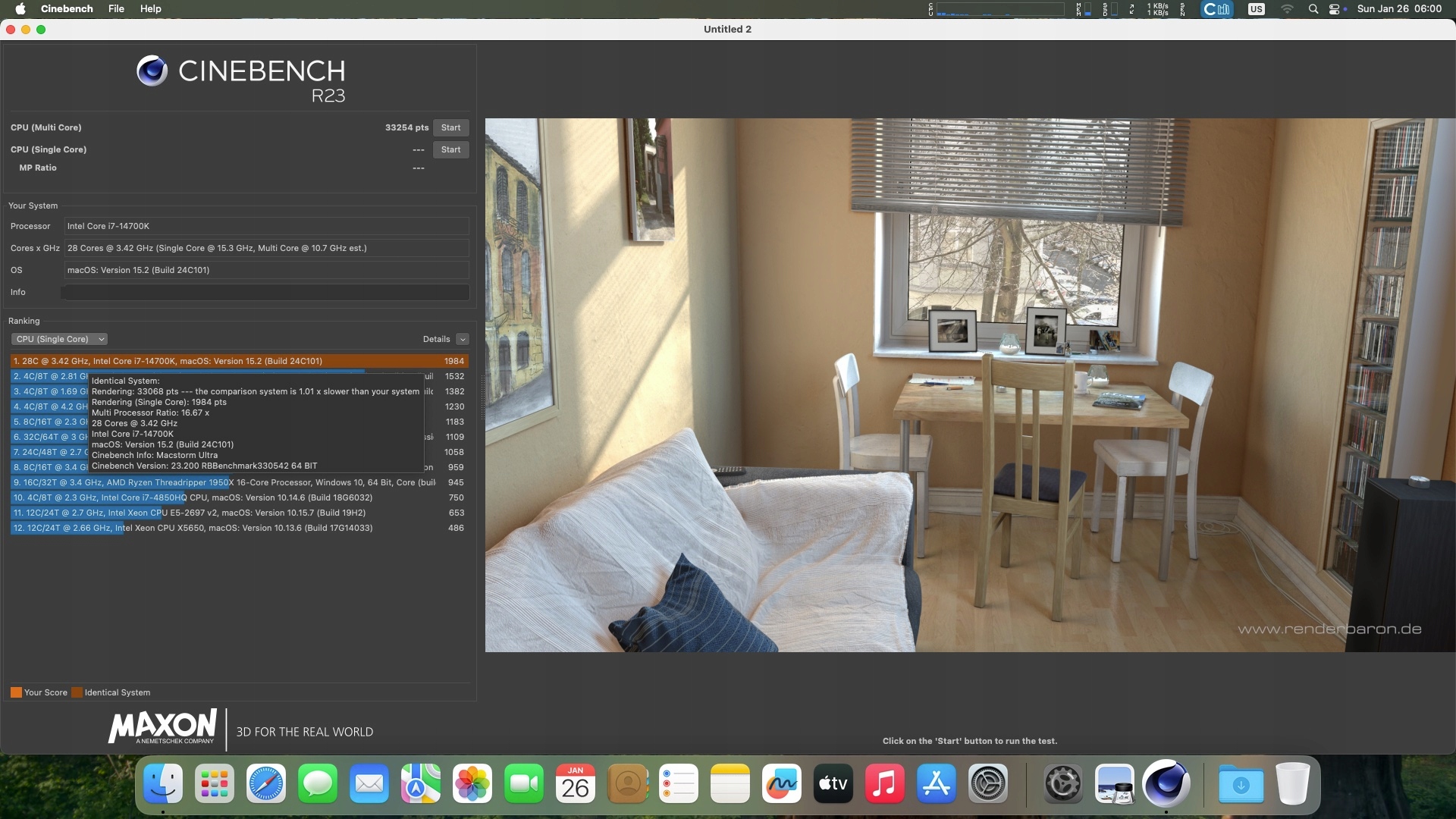Start the CPU Multi Core test
This screenshot has height=819, width=1456.
coord(450,127)
